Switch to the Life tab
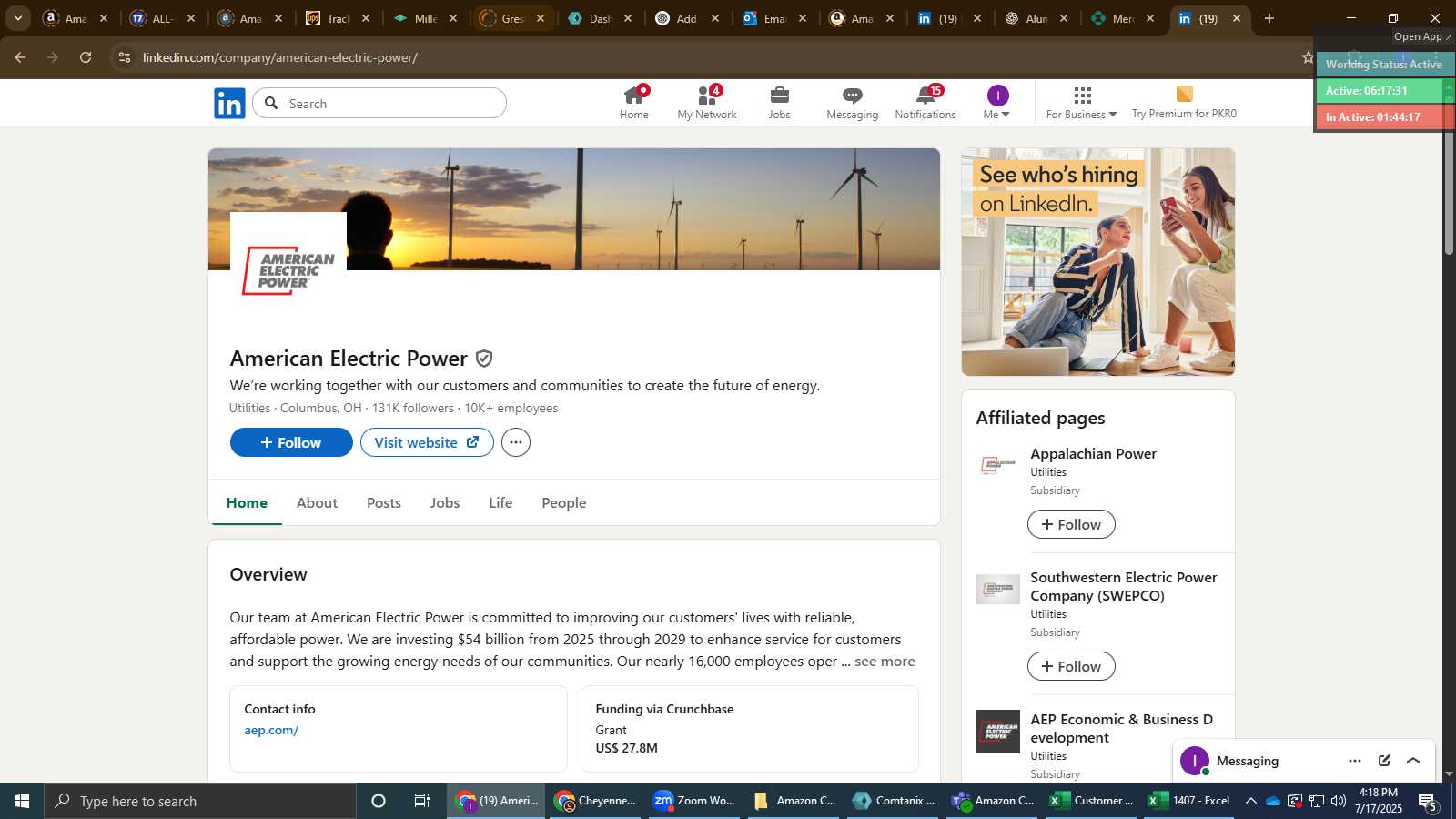The image size is (1456, 819). tap(500, 502)
